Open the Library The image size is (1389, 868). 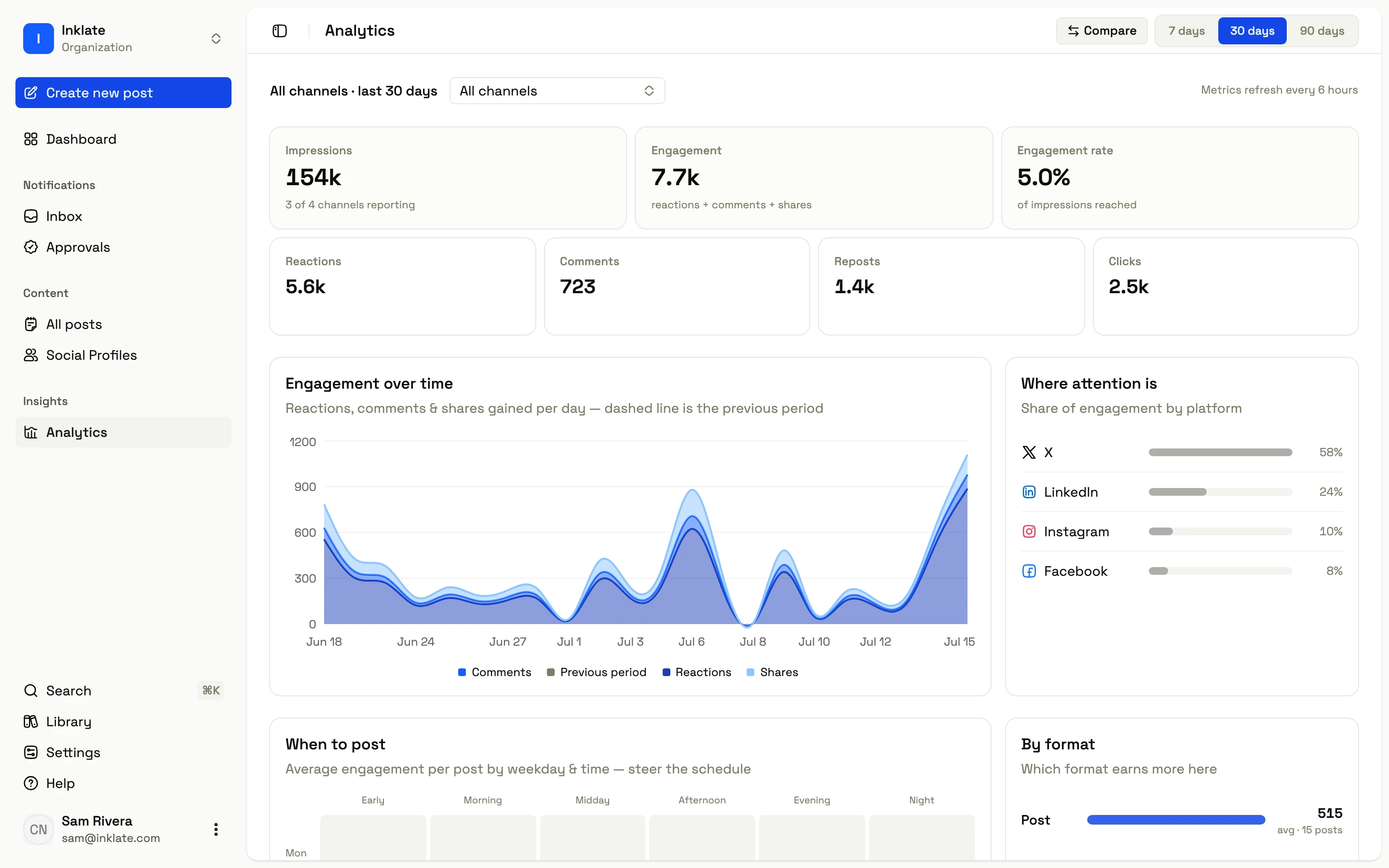123,721
